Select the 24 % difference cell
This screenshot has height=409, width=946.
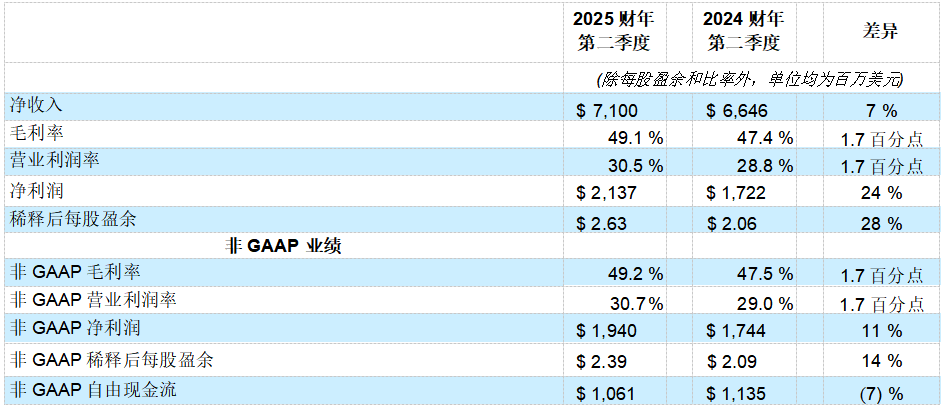pos(880,192)
